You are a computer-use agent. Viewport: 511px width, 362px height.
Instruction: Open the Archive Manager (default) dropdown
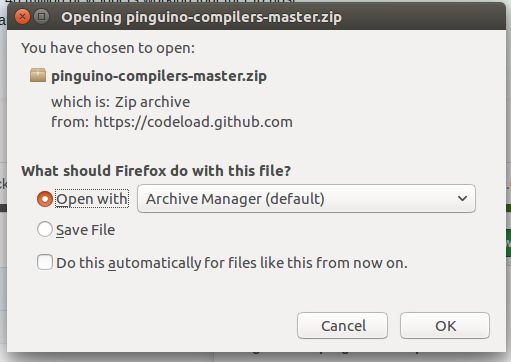pos(306,199)
